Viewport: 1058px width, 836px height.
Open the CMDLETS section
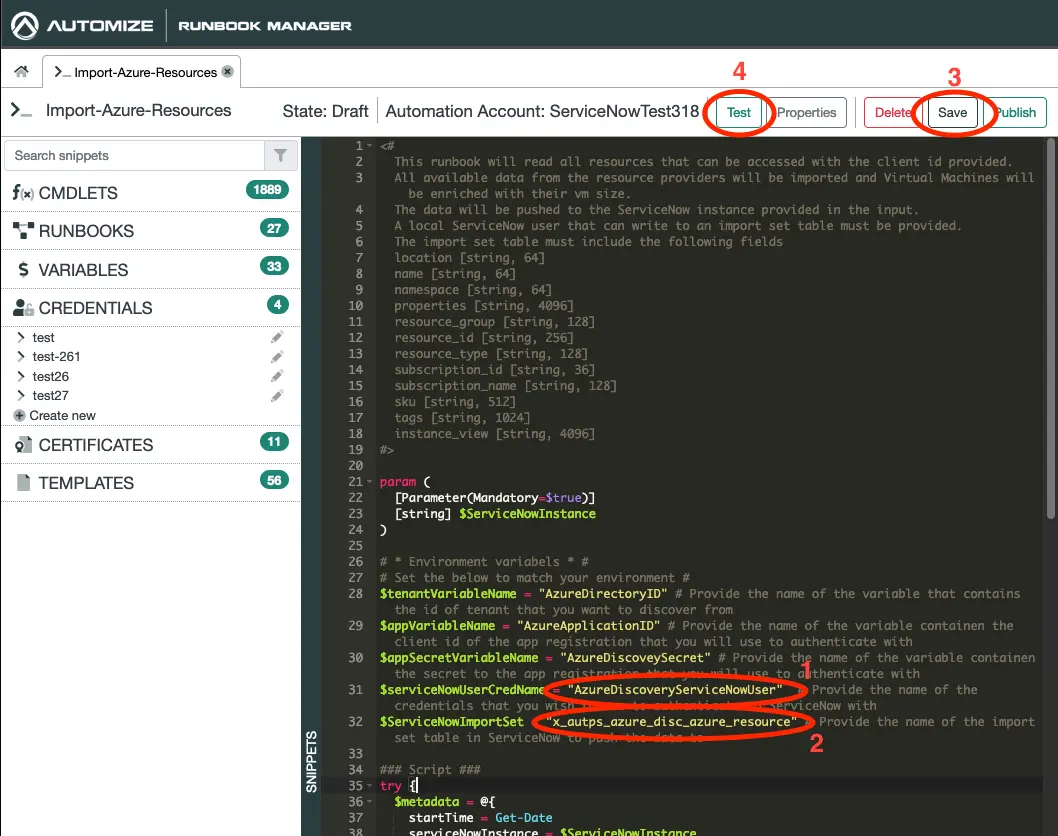[150, 193]
